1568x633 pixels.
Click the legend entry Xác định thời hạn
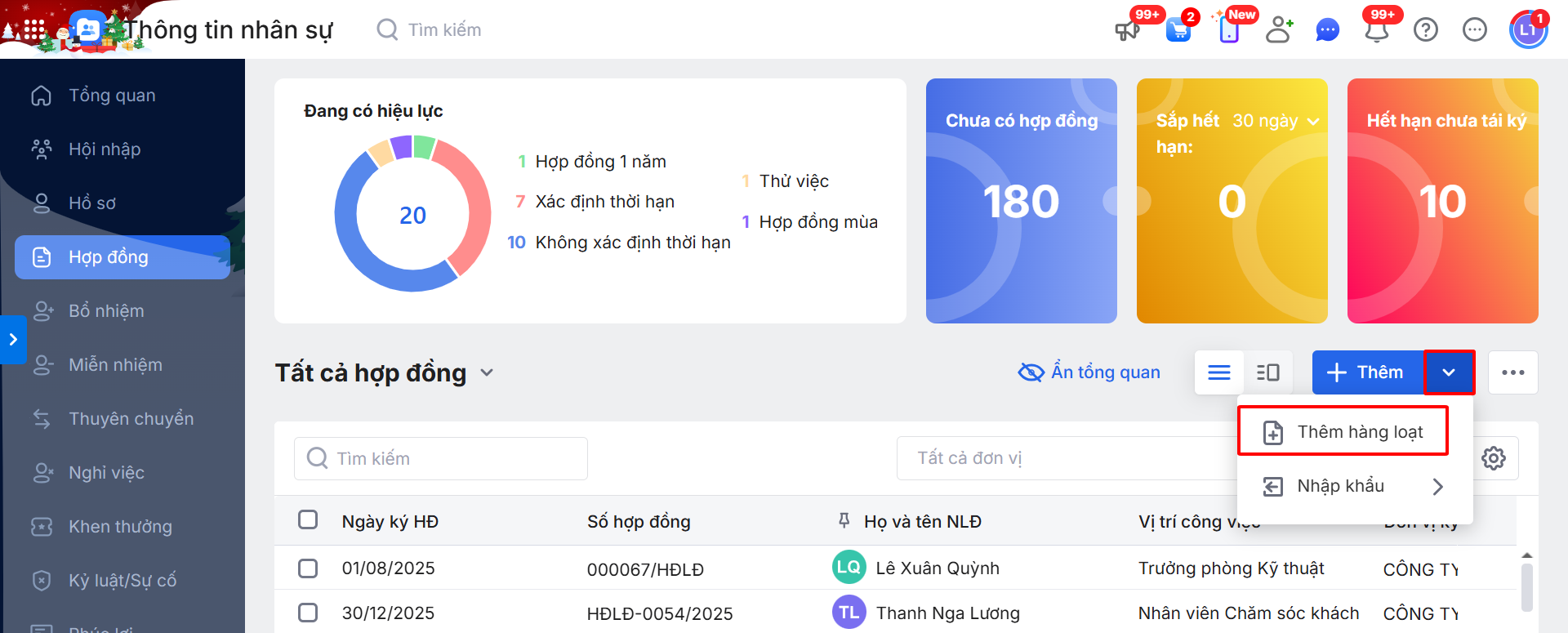[x=595, y=201]
